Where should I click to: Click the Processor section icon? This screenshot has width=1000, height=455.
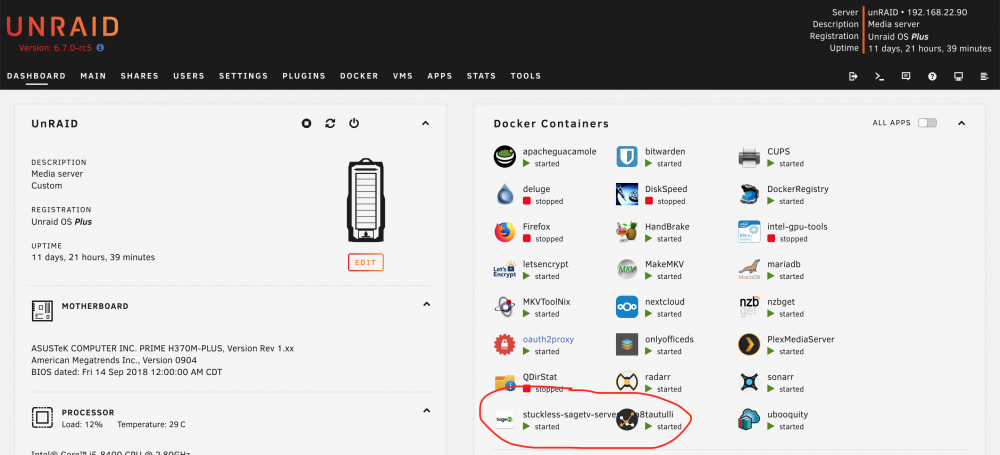[x=42, y=417]
